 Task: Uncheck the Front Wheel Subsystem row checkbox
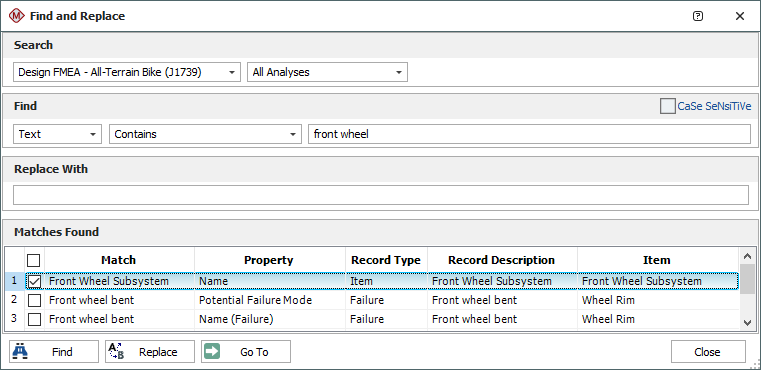coord(34,281)
